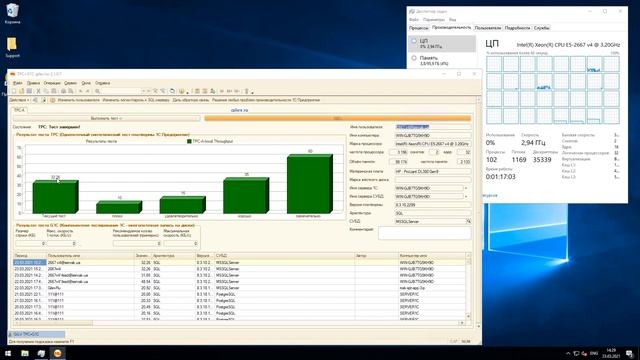This screenshot has width=640, height=360.
Task: Open the Действия dropdown in 1C command bar
Action: click(19, 100)
